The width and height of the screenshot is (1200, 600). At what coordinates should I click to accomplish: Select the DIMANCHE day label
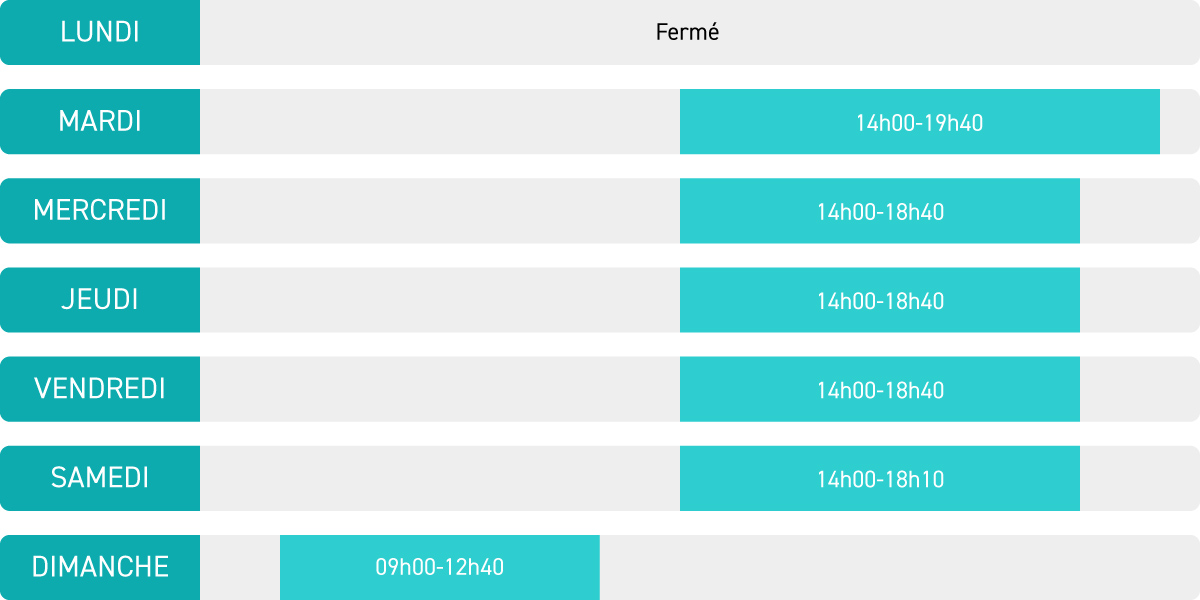tap(100, 567)
